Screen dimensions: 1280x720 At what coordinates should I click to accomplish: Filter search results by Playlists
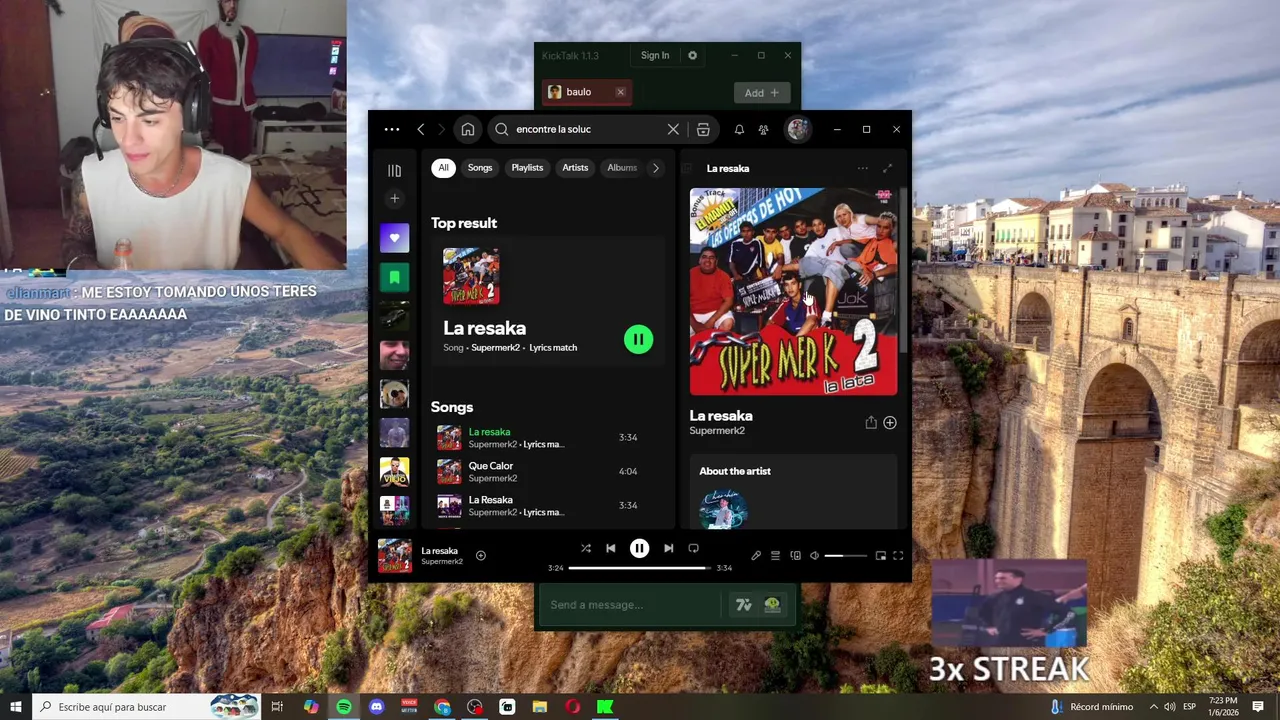527,168
